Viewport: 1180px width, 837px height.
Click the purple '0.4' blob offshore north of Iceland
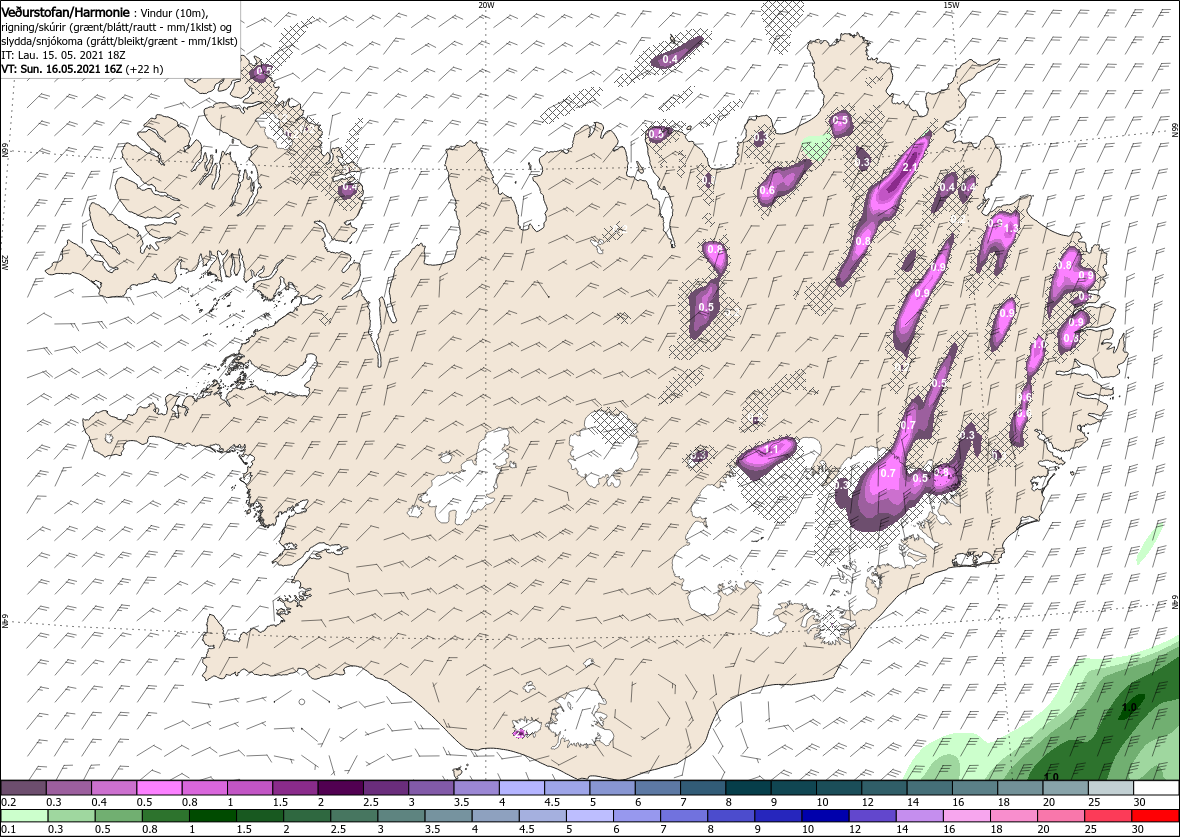click(676, 51)
